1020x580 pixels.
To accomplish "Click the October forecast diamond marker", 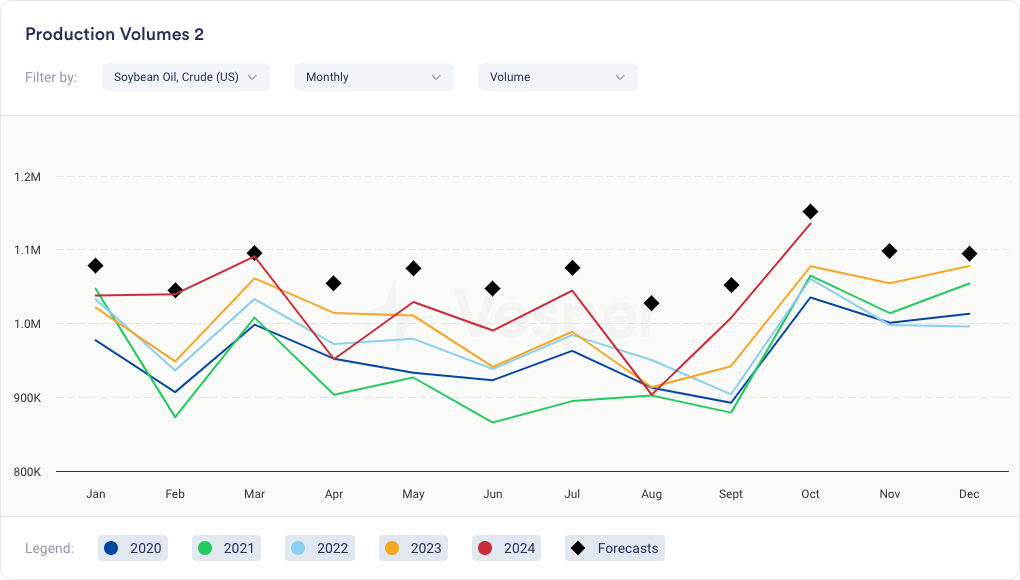I will click(810, 212).
